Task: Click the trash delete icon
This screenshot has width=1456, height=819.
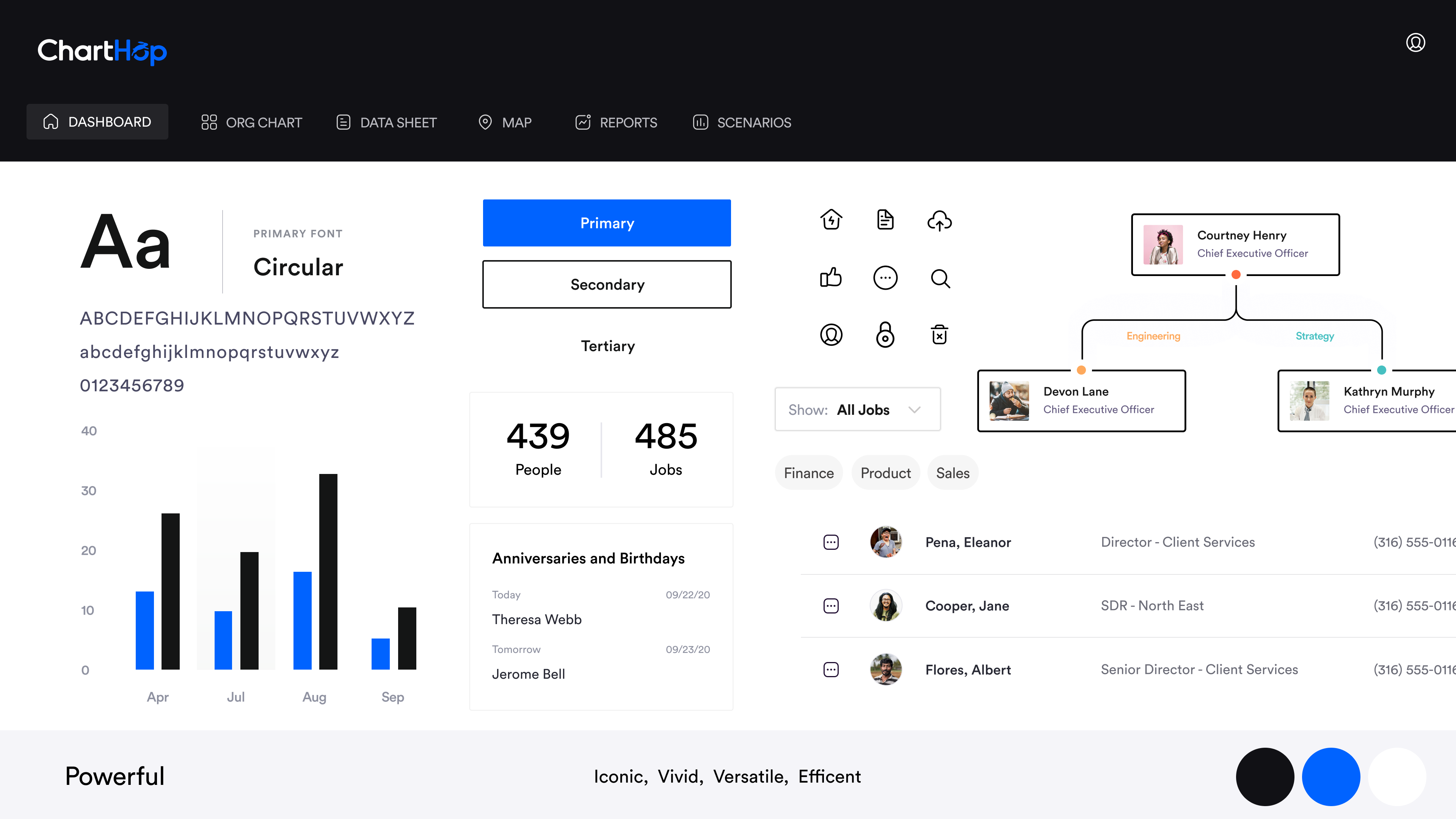Action: 940,334
